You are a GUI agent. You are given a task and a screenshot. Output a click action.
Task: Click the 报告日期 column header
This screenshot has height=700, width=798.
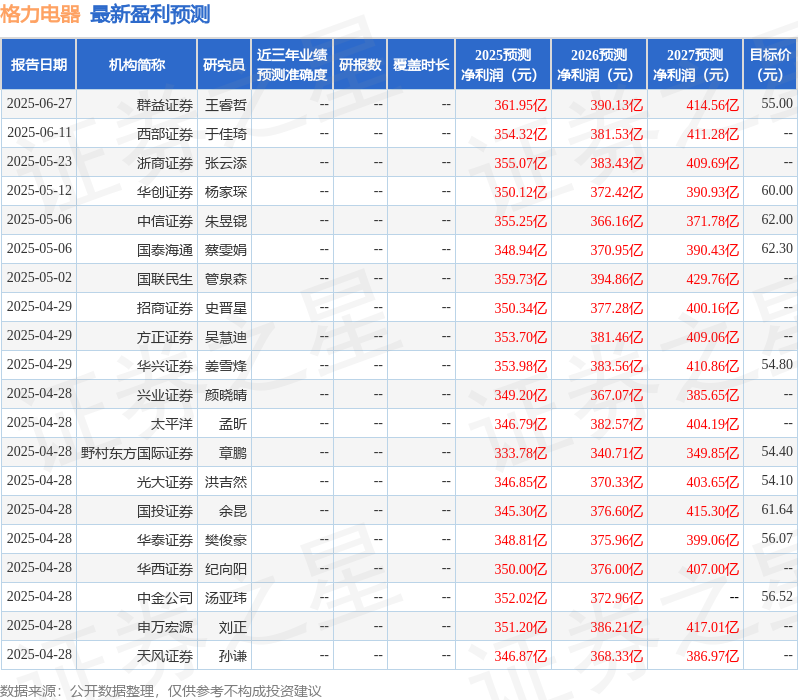pyautogui.click(x=39, y=65)
